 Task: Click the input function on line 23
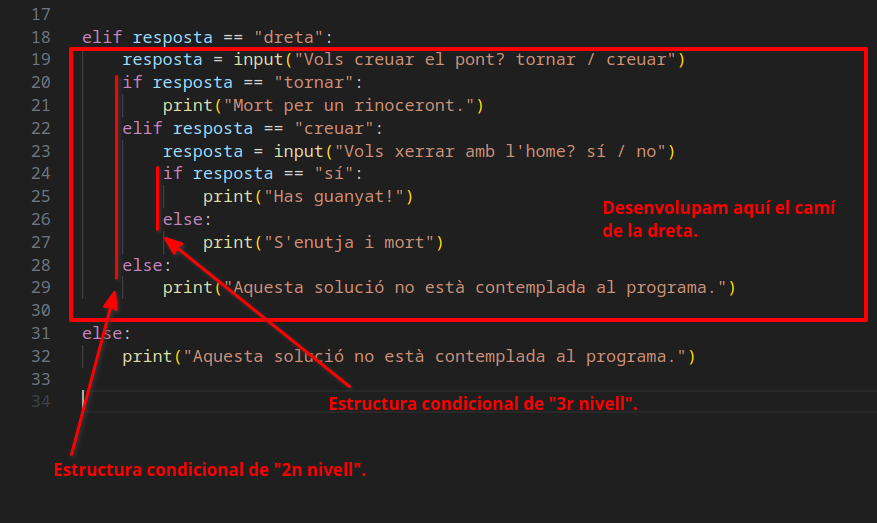(299, 152)
